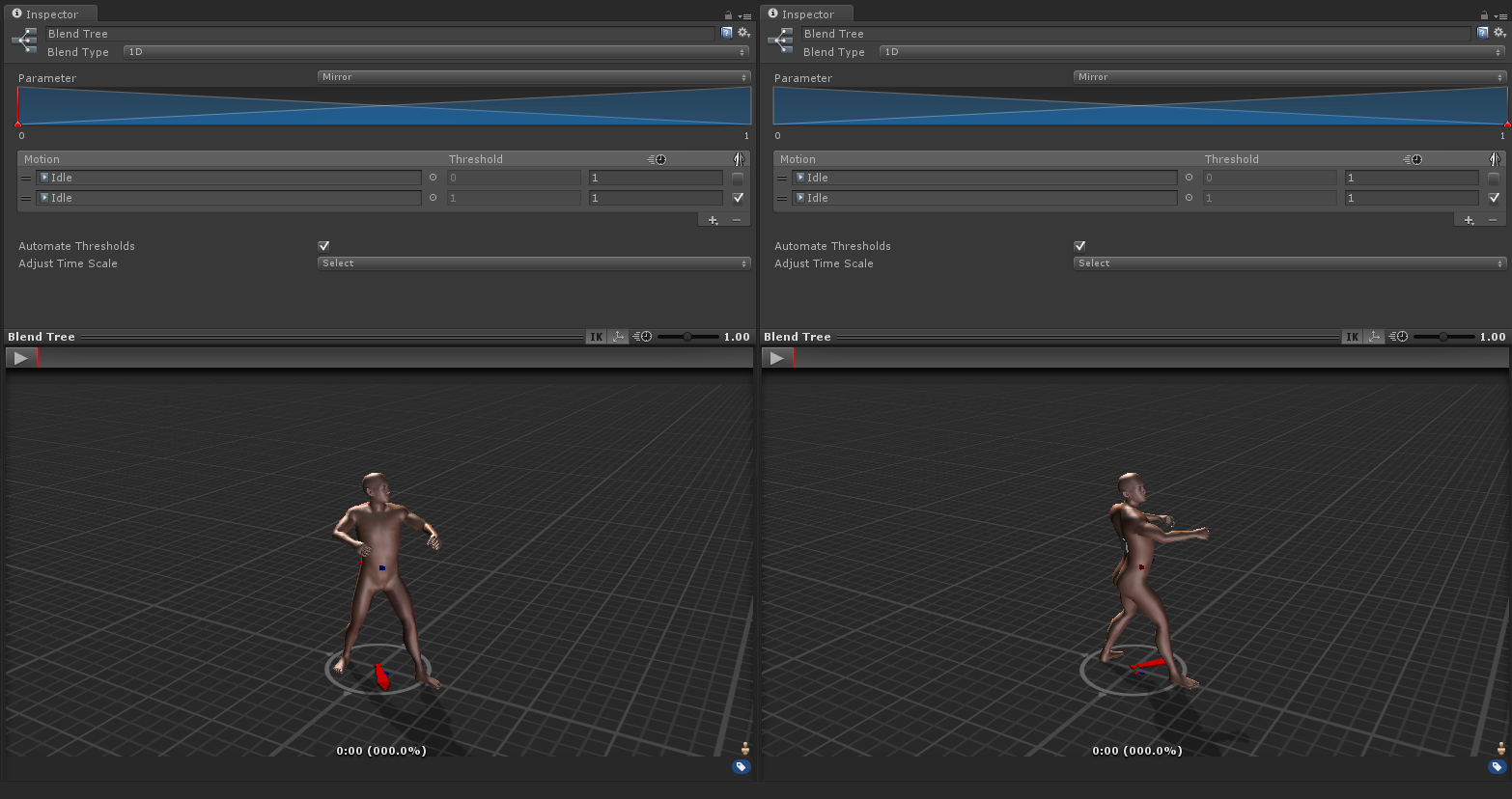Add a motion with plus button, left Inspector
Viewport: 1512px width, 799px height.
click(713, 220)
